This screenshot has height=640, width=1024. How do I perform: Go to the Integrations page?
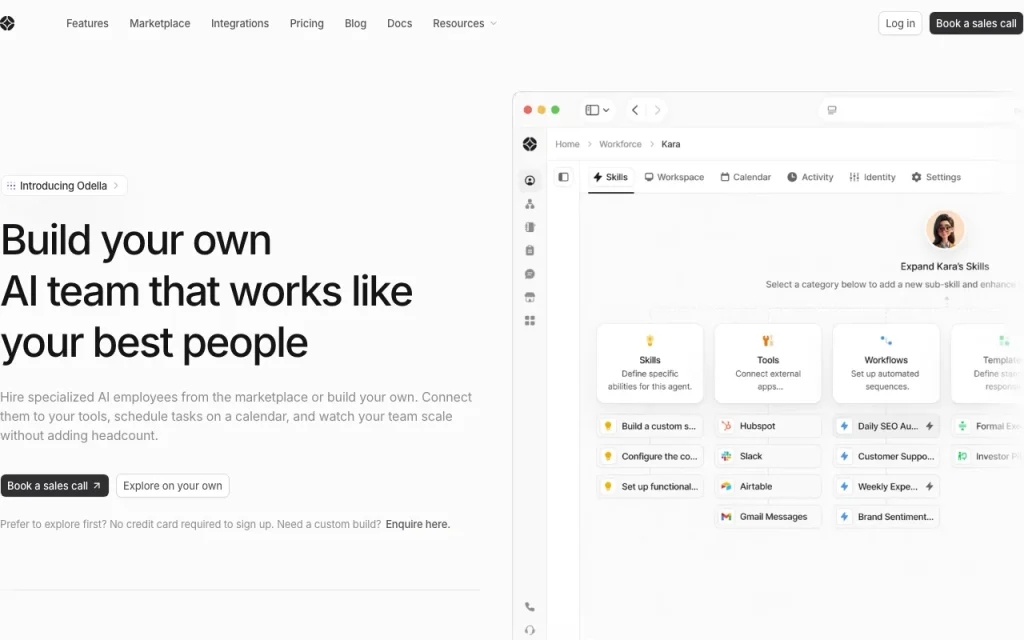240,24
